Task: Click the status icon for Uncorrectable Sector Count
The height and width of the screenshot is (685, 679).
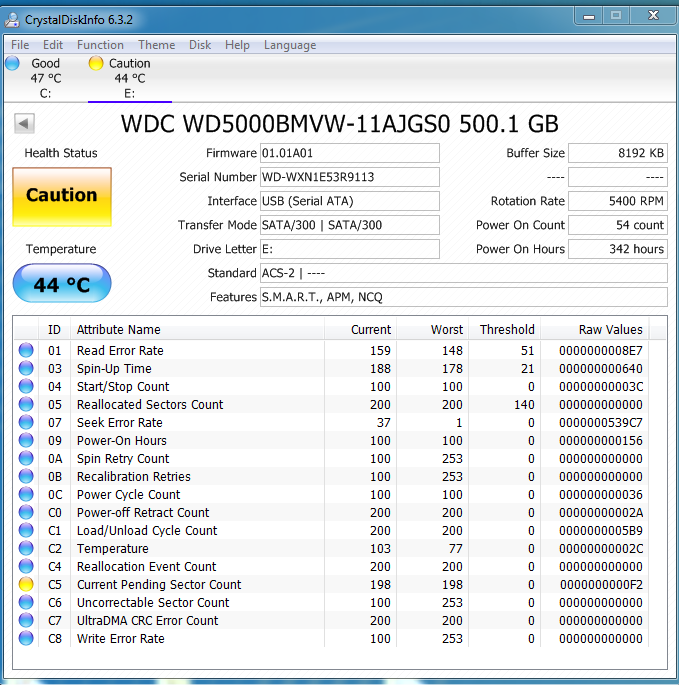Action: click(x=26, y=602)
